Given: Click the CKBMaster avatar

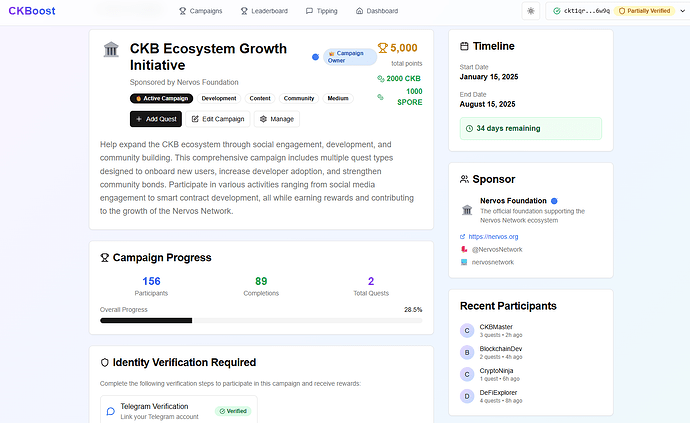Looking at the screenshot, I should [x=467, y=331].
